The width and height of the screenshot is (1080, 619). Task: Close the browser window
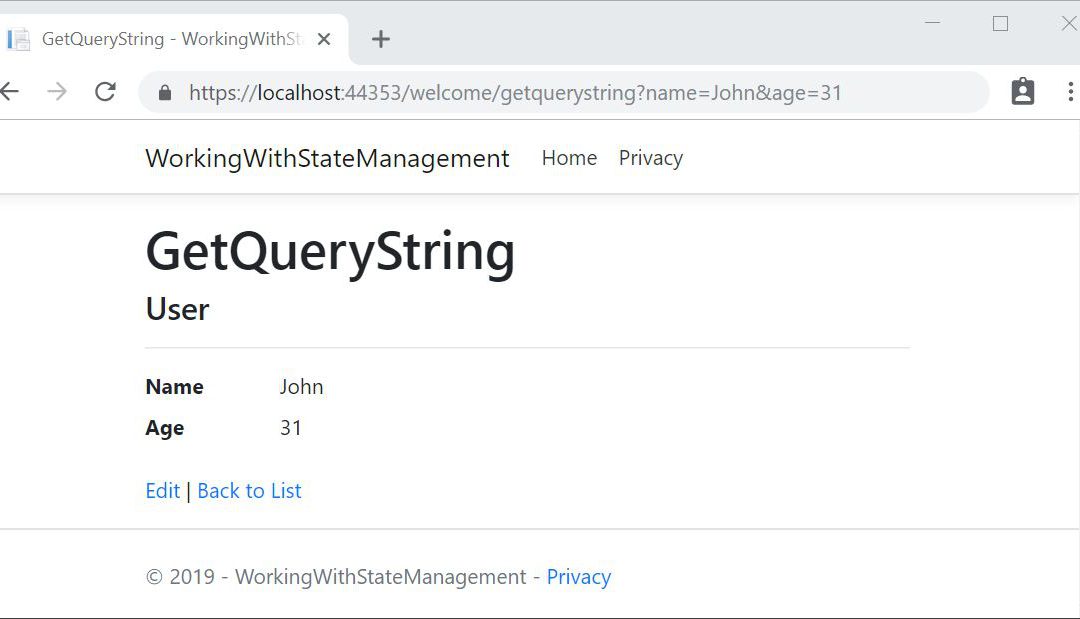[1067, 23]
